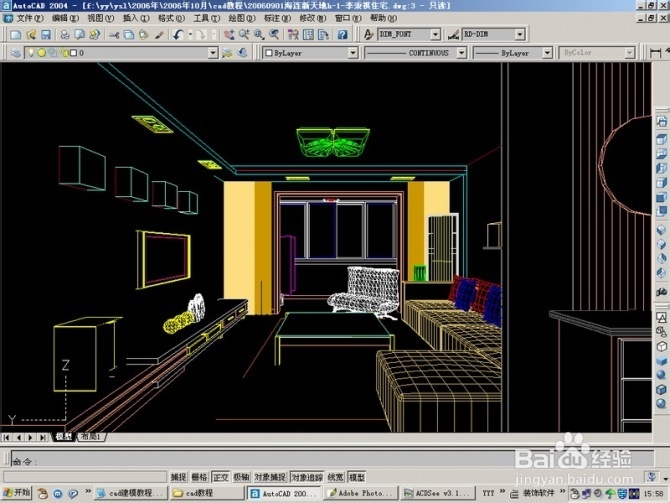670x503 pixels.
Task: Switch to the 布局1 layout tab
Action: (91, 437)
